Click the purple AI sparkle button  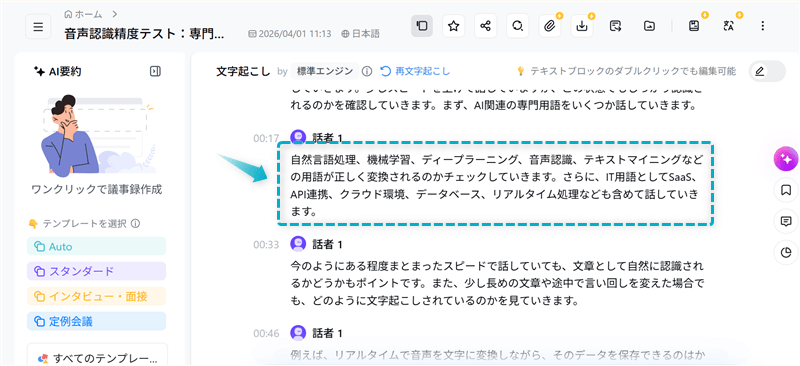(x=786, y=159)
